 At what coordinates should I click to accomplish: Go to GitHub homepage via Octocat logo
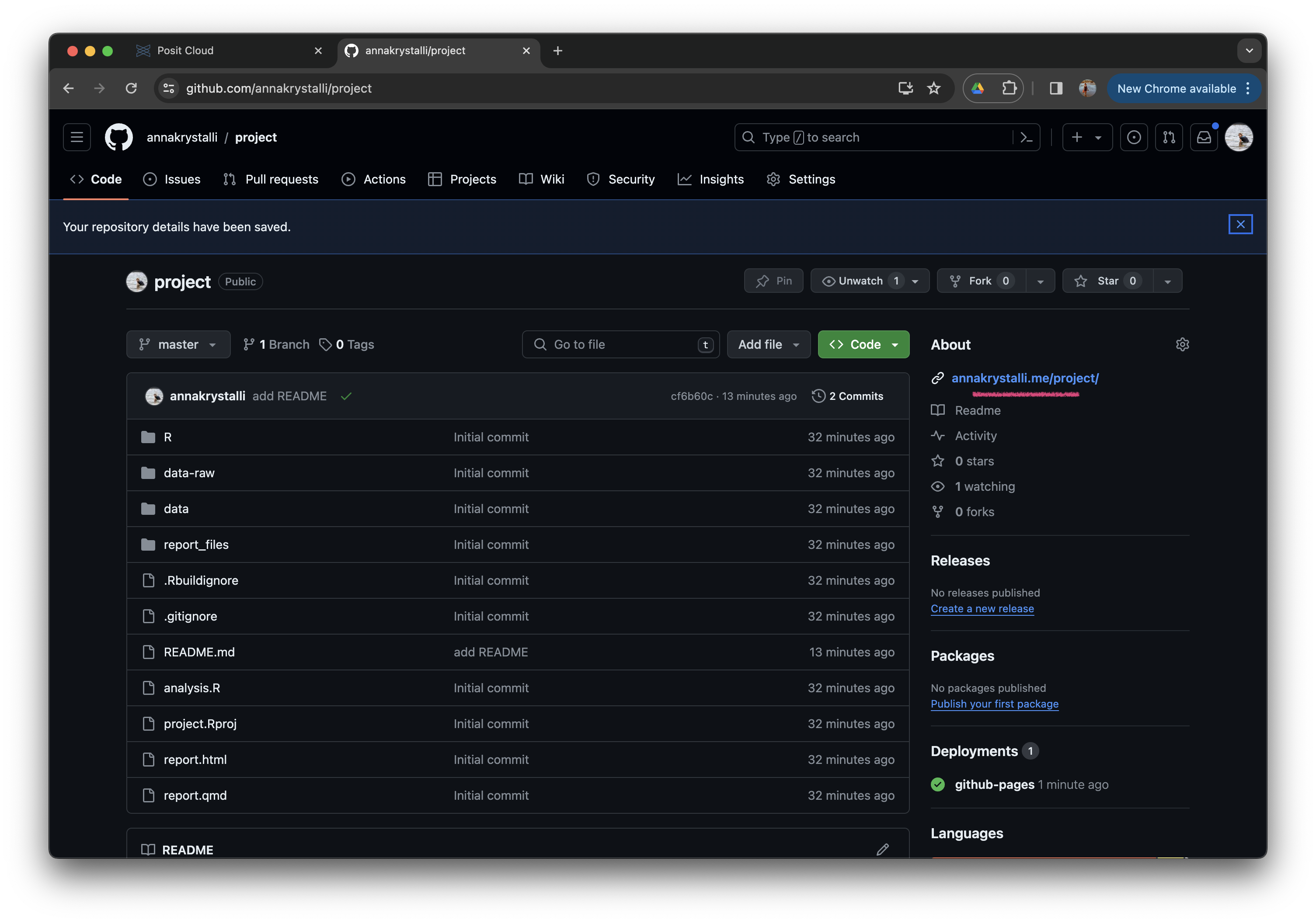click(x=118, y=138)
